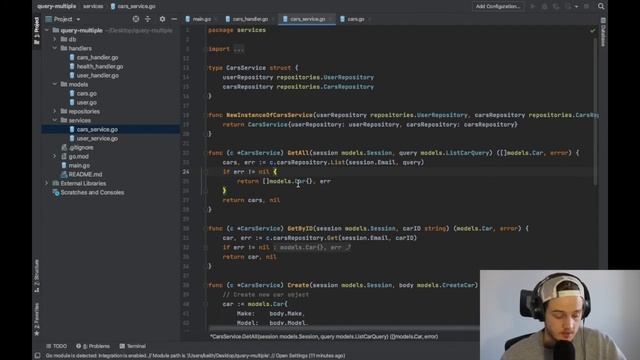The width and height of the screenshot is (640, 360).
Task: Click the Run play icon in toolbar
Action: (533, 7)
